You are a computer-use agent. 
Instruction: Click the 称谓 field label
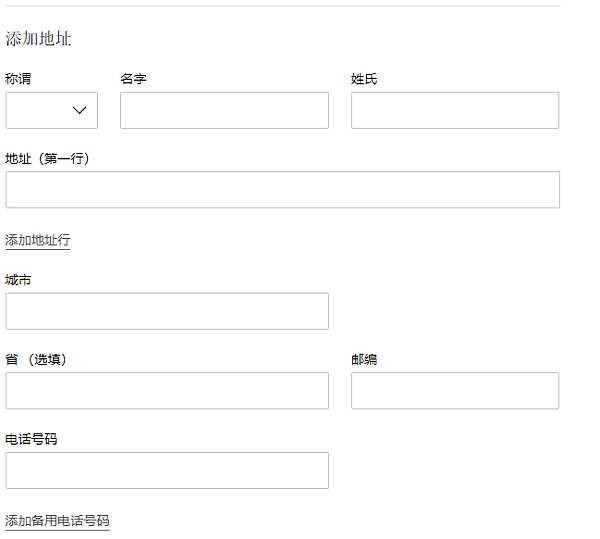pyautogui.click(x=18, y=79)
